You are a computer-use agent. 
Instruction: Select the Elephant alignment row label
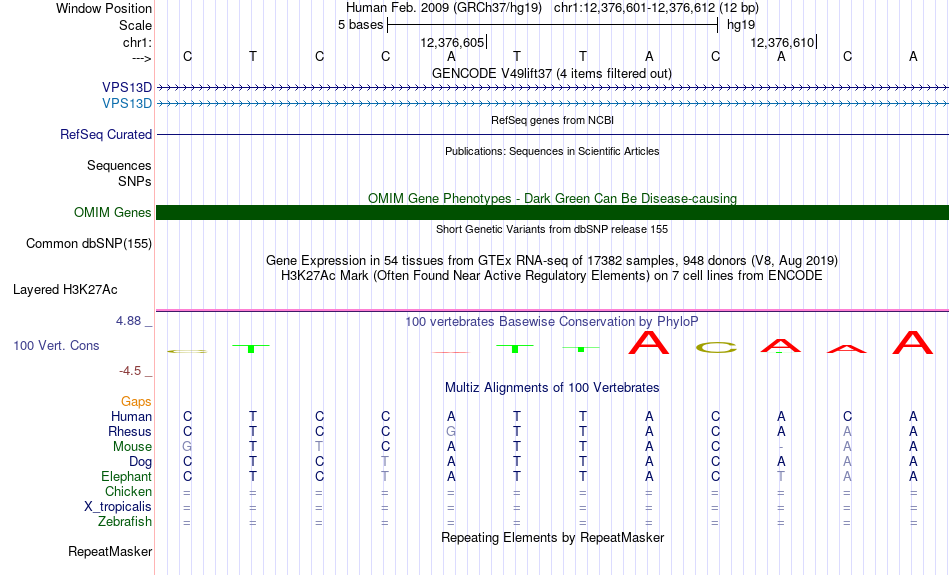coord(126,477)
